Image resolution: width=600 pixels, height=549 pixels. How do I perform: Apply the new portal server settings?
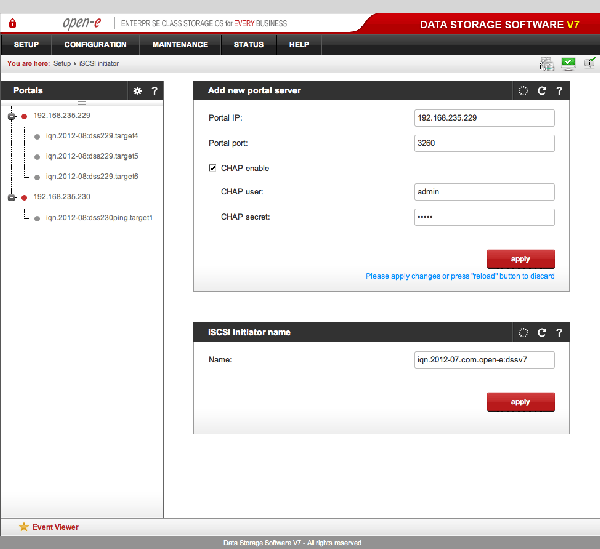tap(520, 259)
